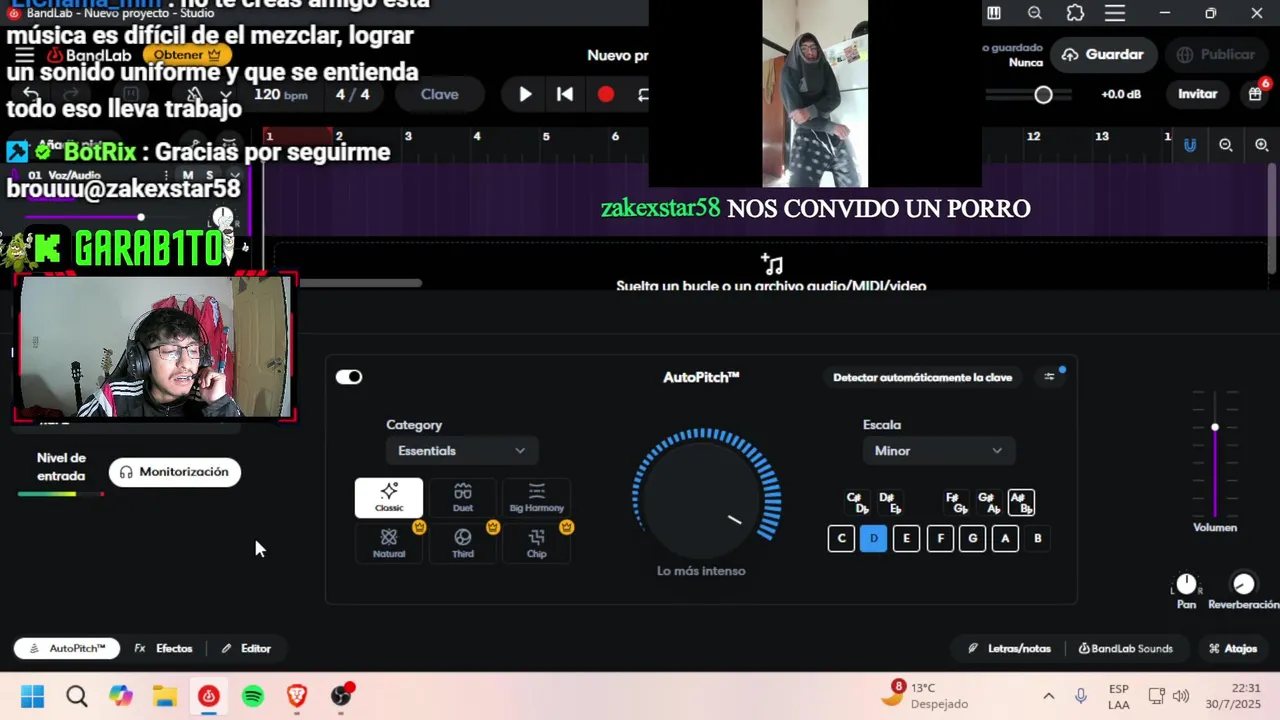1280x720 pixels.
Task: Open the browser extensions puzzle icon
Action: pos(1075,13)
